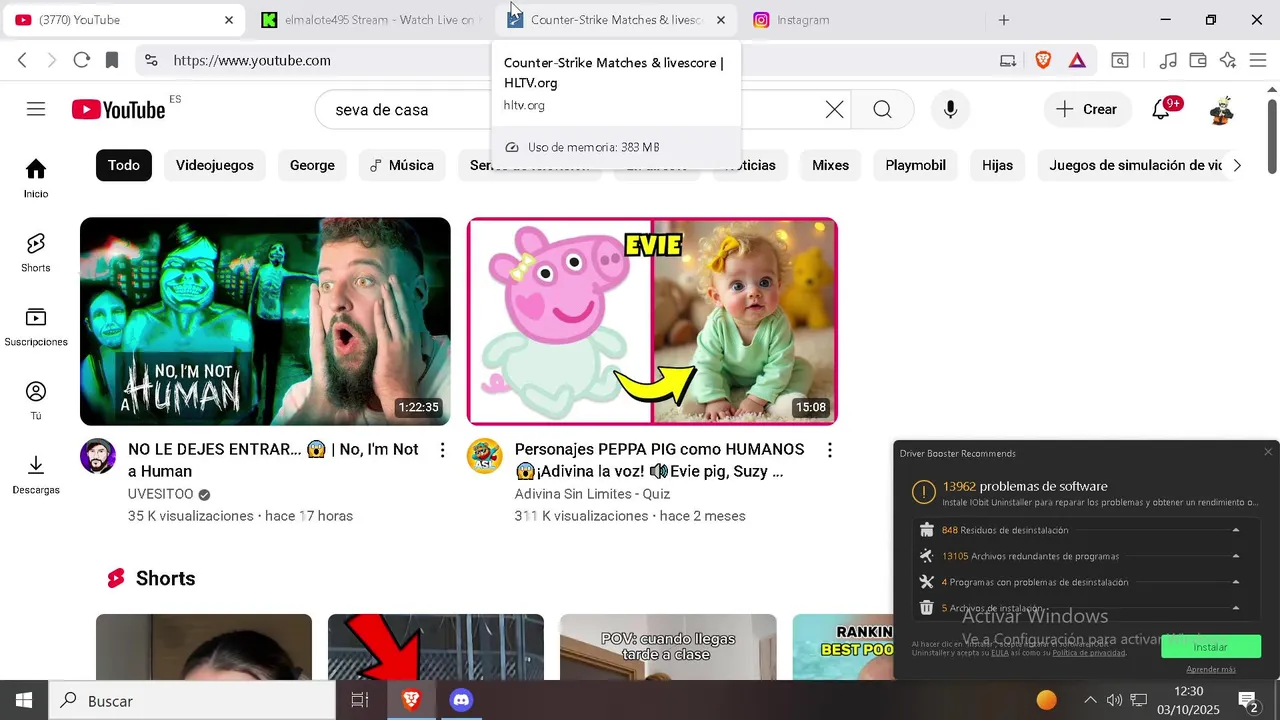Clear the search text with X
Viewport: 1280px width, 720px height.
click(834, 110)
